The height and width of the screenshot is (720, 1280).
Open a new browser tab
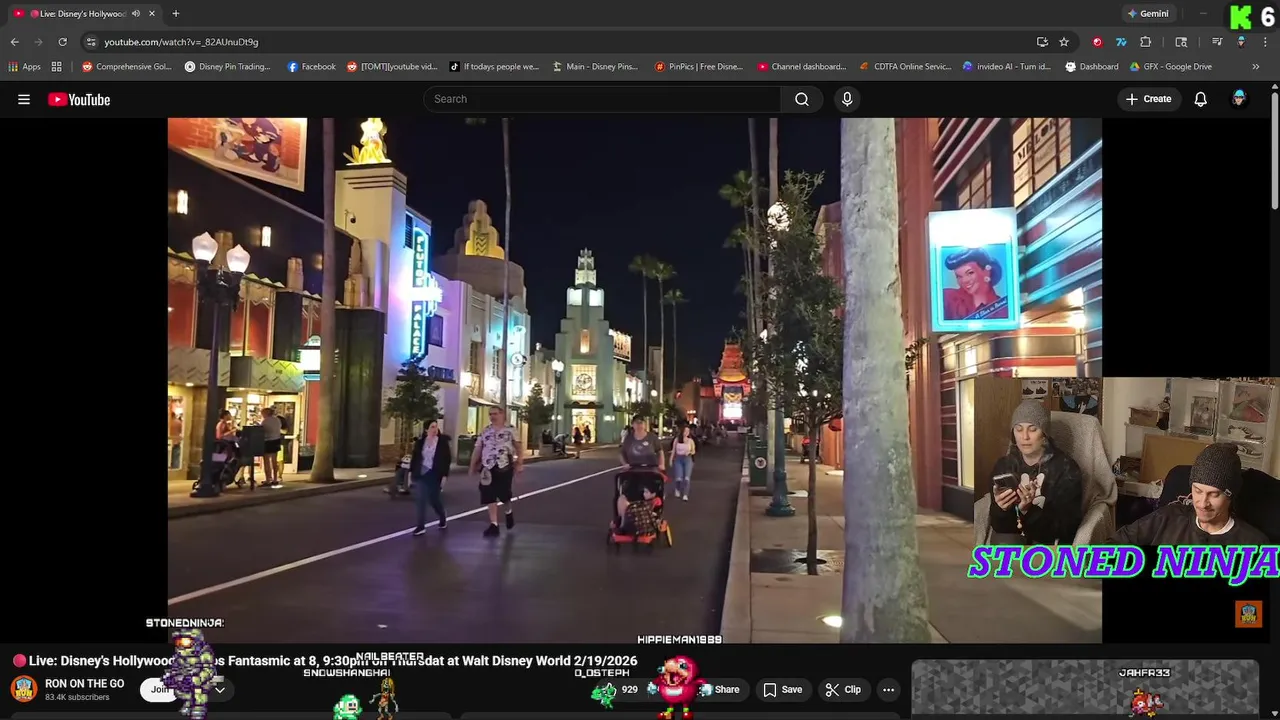(x=175, y=14)
